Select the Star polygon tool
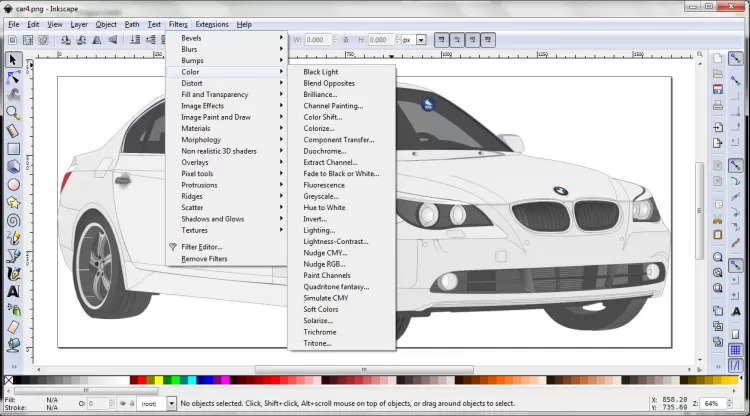 tap(13, 202)
